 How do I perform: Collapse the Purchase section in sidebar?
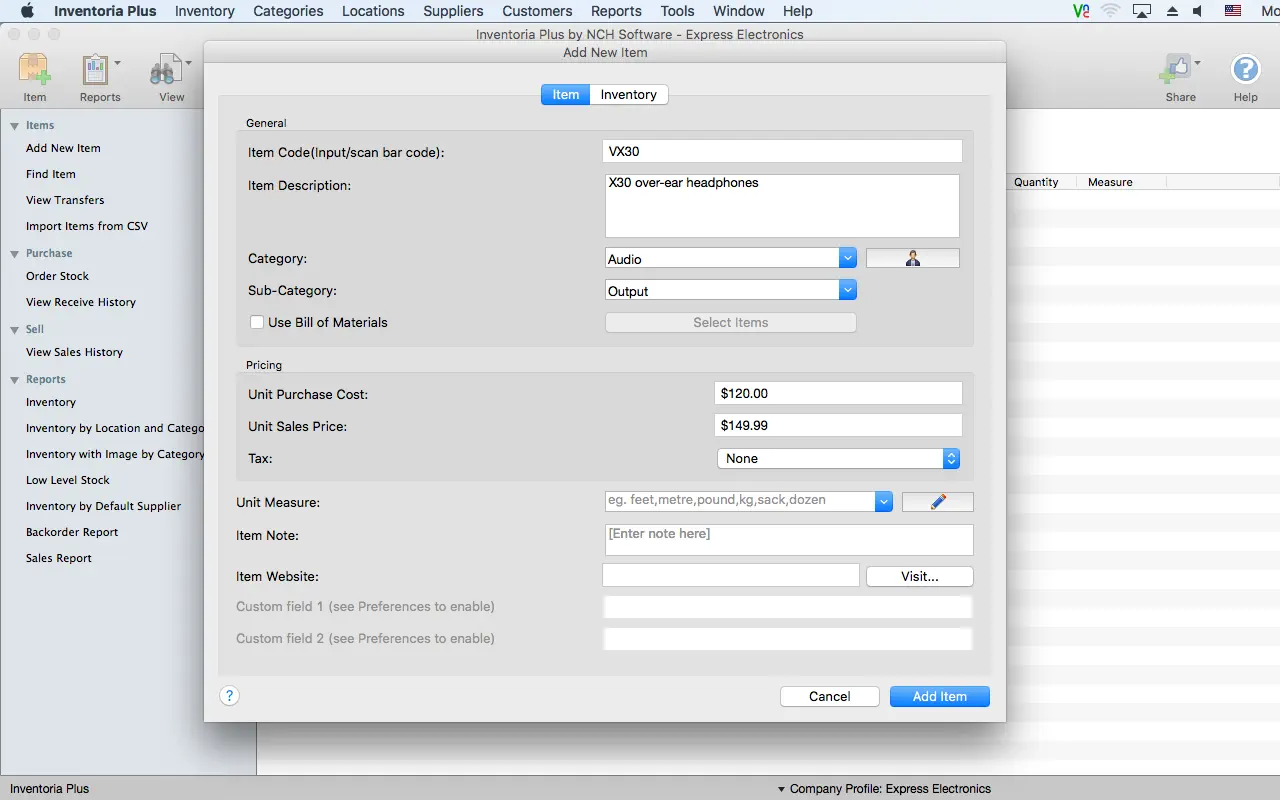click(x=15, y=254)
